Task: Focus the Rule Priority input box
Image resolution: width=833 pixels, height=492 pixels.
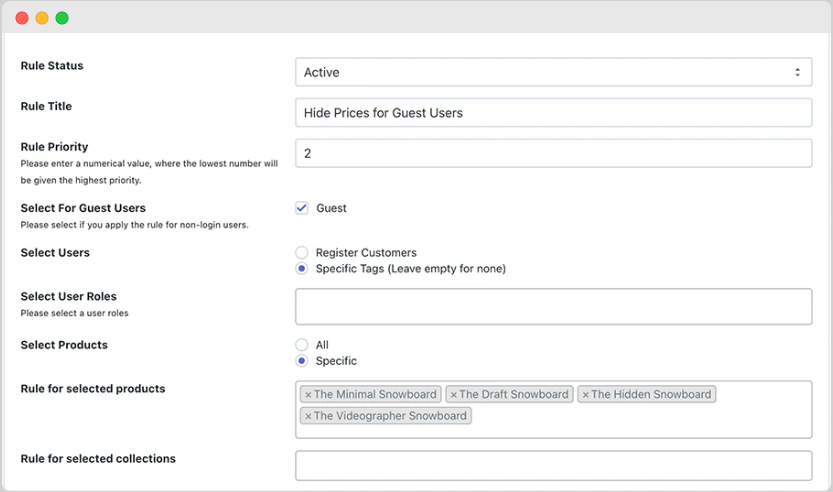Action: 553,153
